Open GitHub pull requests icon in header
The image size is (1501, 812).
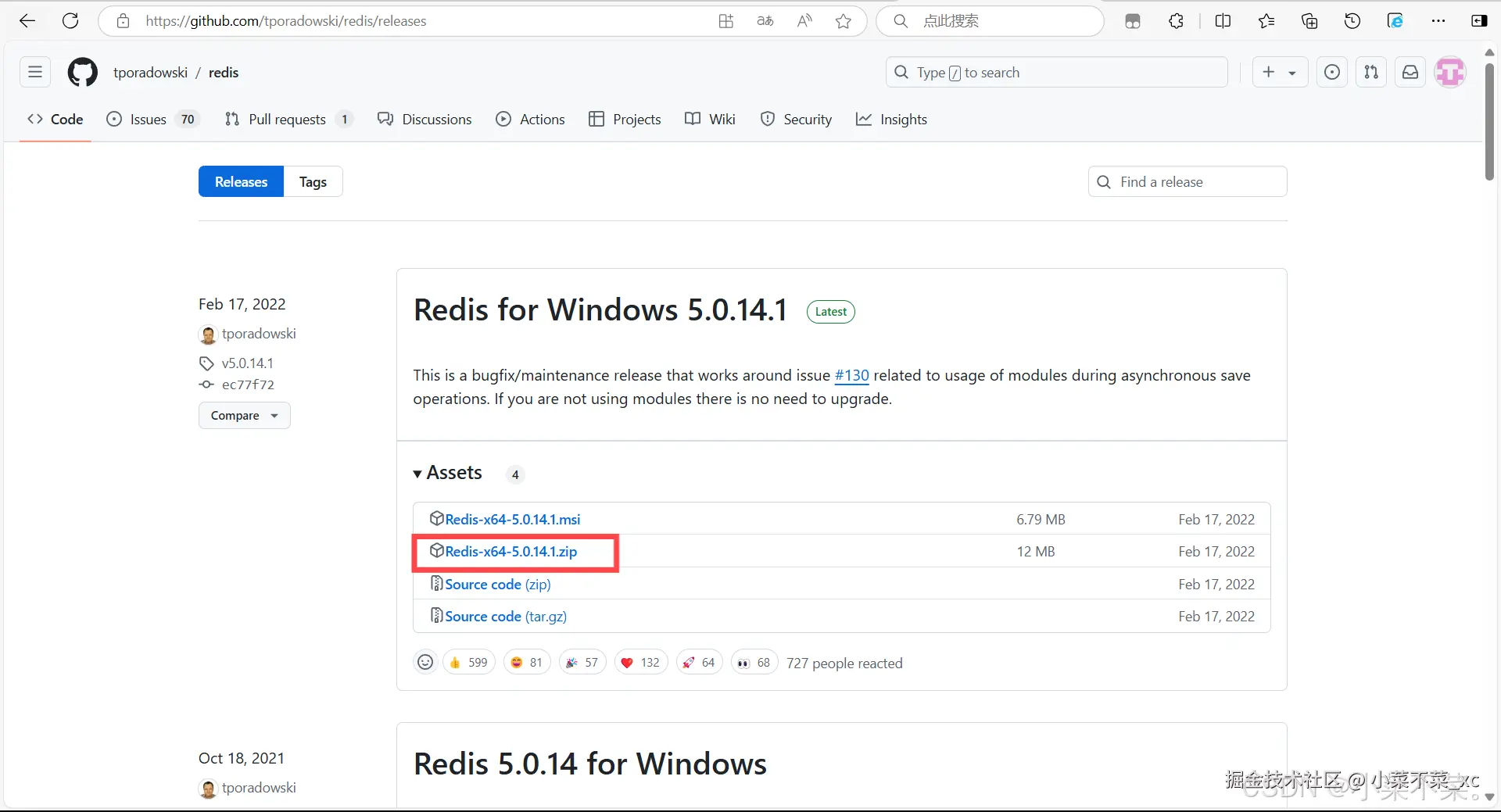[x=1371, y=72]
